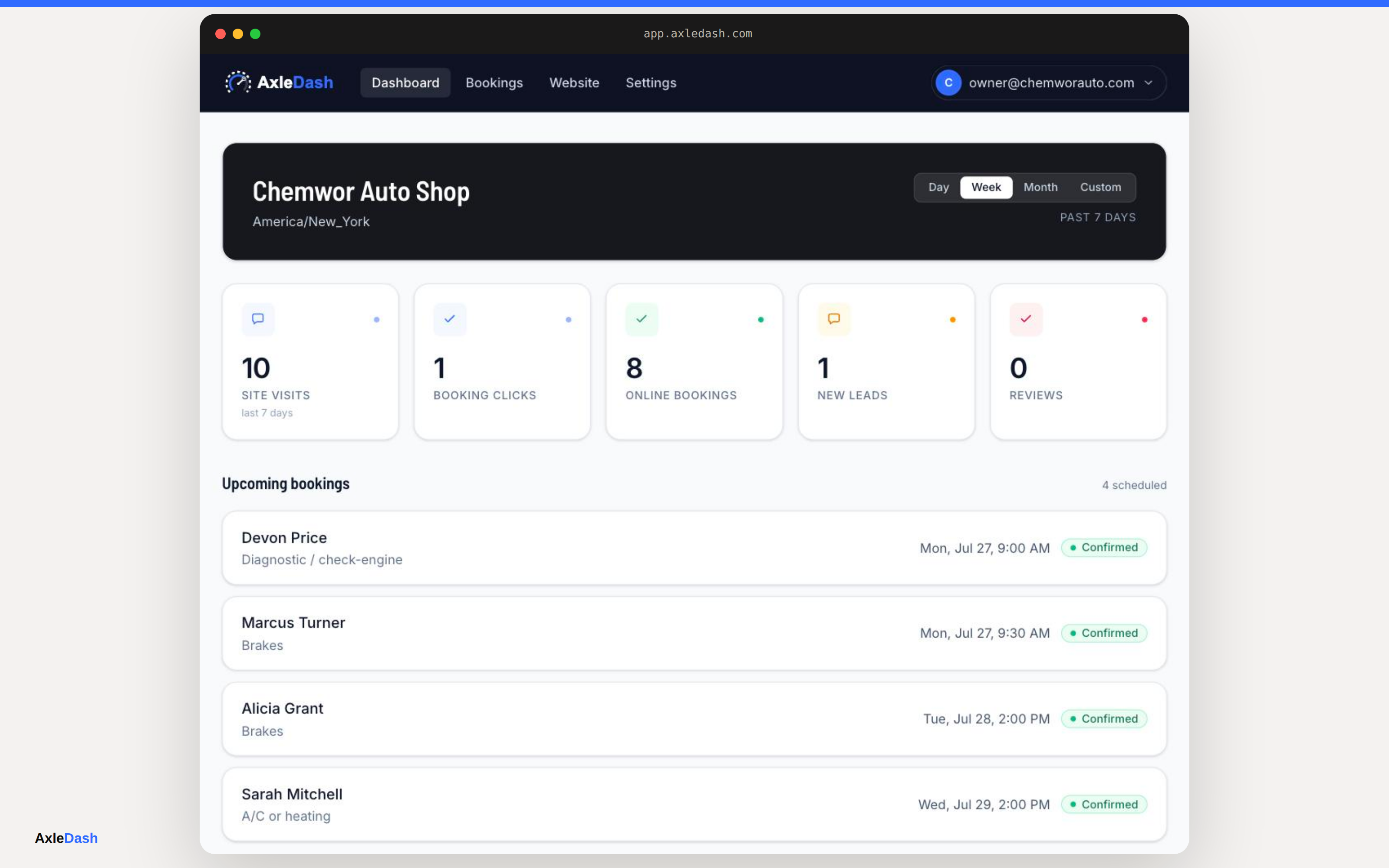Click the America/New_York timezone text

[x=311, y=222]
